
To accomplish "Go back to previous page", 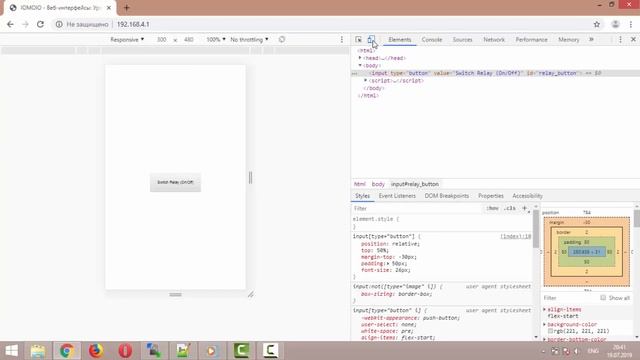I will [10, 24].
